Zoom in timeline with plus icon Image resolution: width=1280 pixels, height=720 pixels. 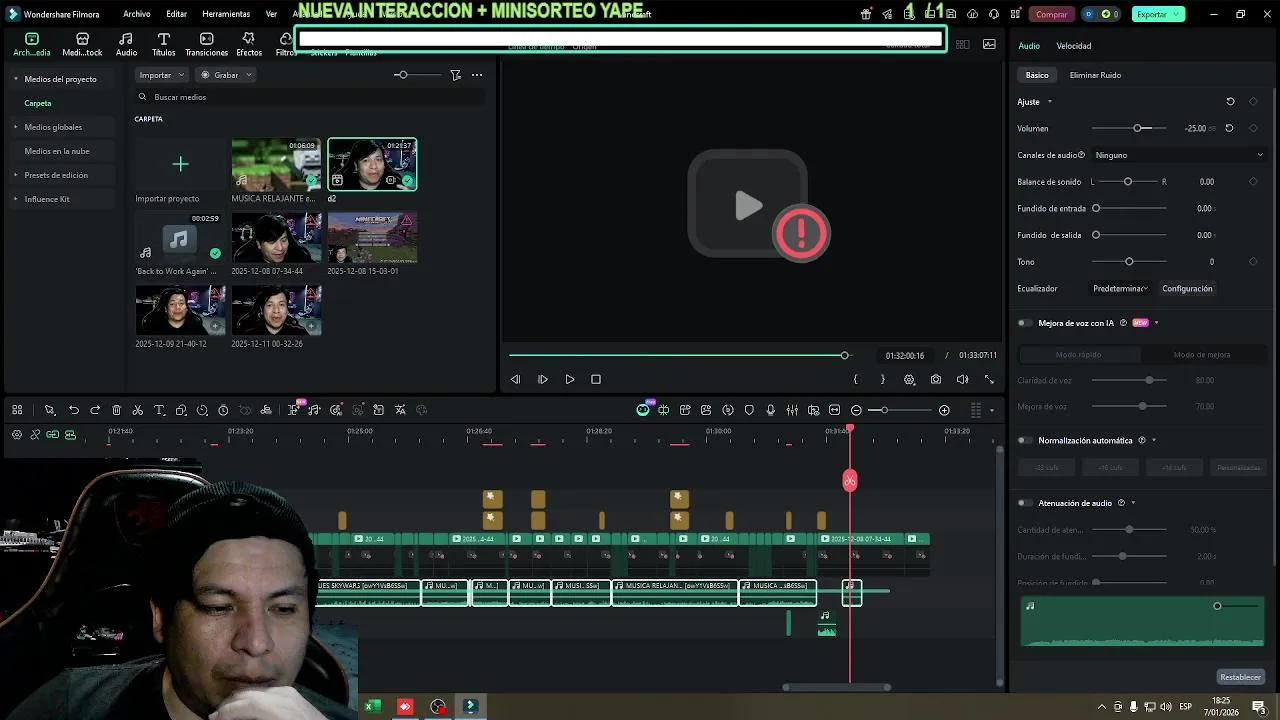(x=944, y=410)
